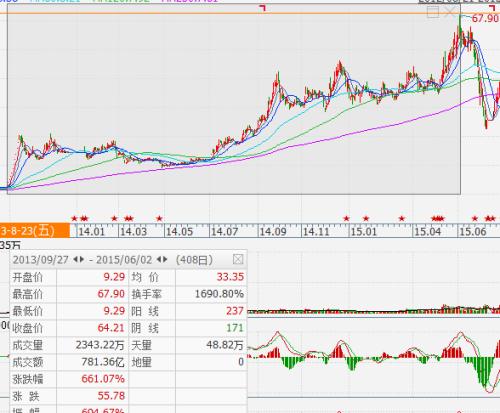Click the red flag marker near 67.90
The height and width of the screenshot is (413, 500).
[x=492, y=8]
